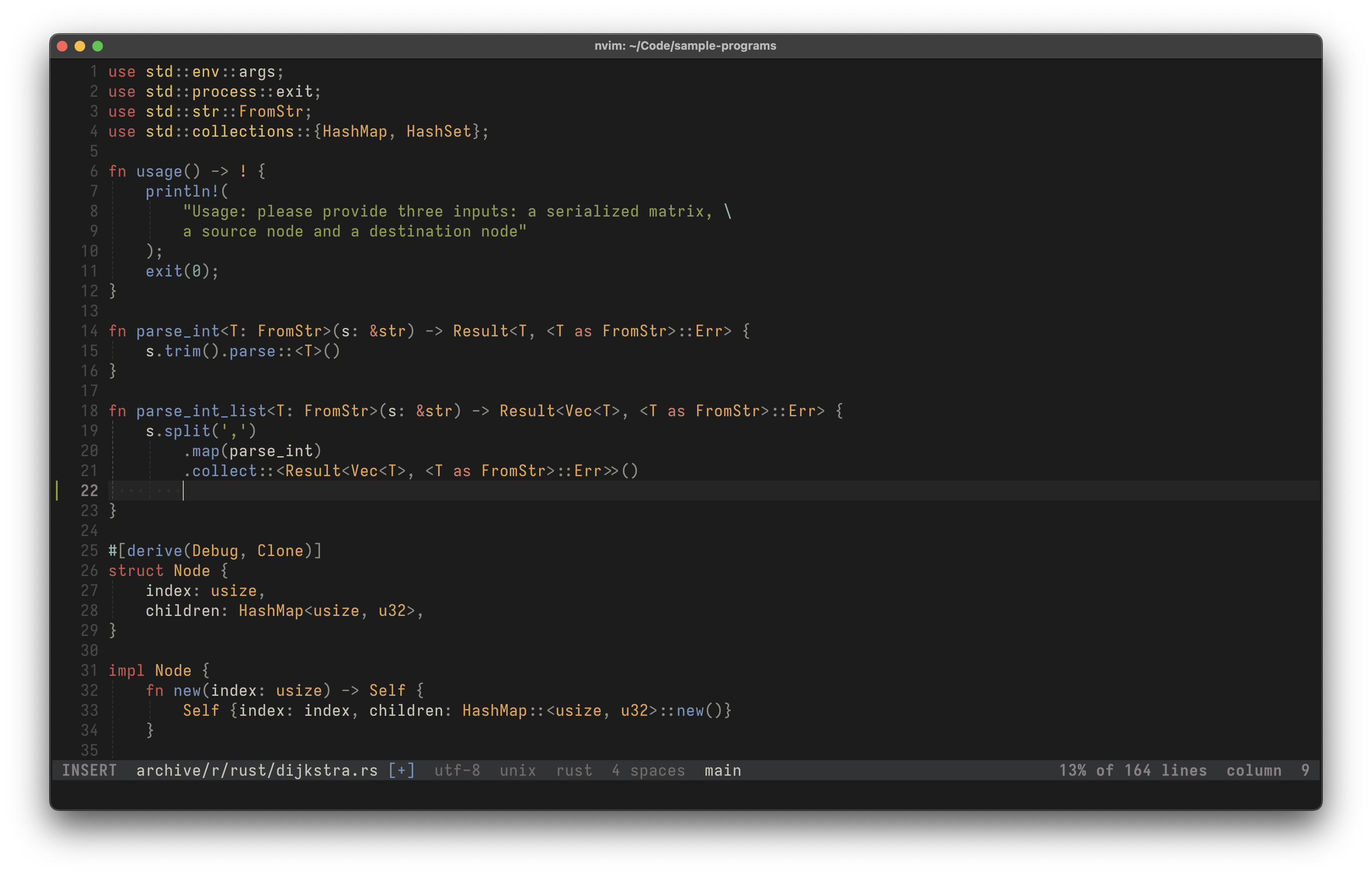This screenshot has width=1372, height=876.
Task: Click 'exit(0);' on line 11
Action: [x=182, y=271]
